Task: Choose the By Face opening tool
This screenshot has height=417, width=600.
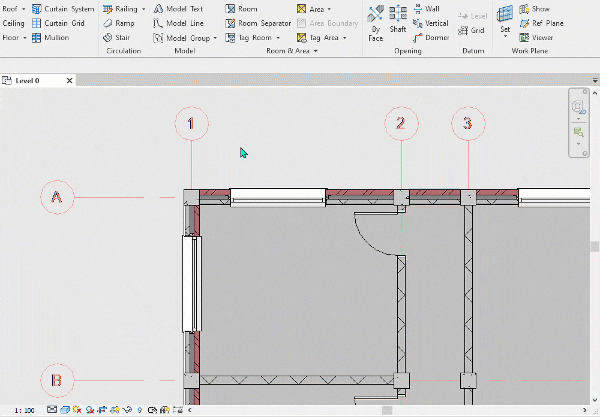Action: point(375,23)
